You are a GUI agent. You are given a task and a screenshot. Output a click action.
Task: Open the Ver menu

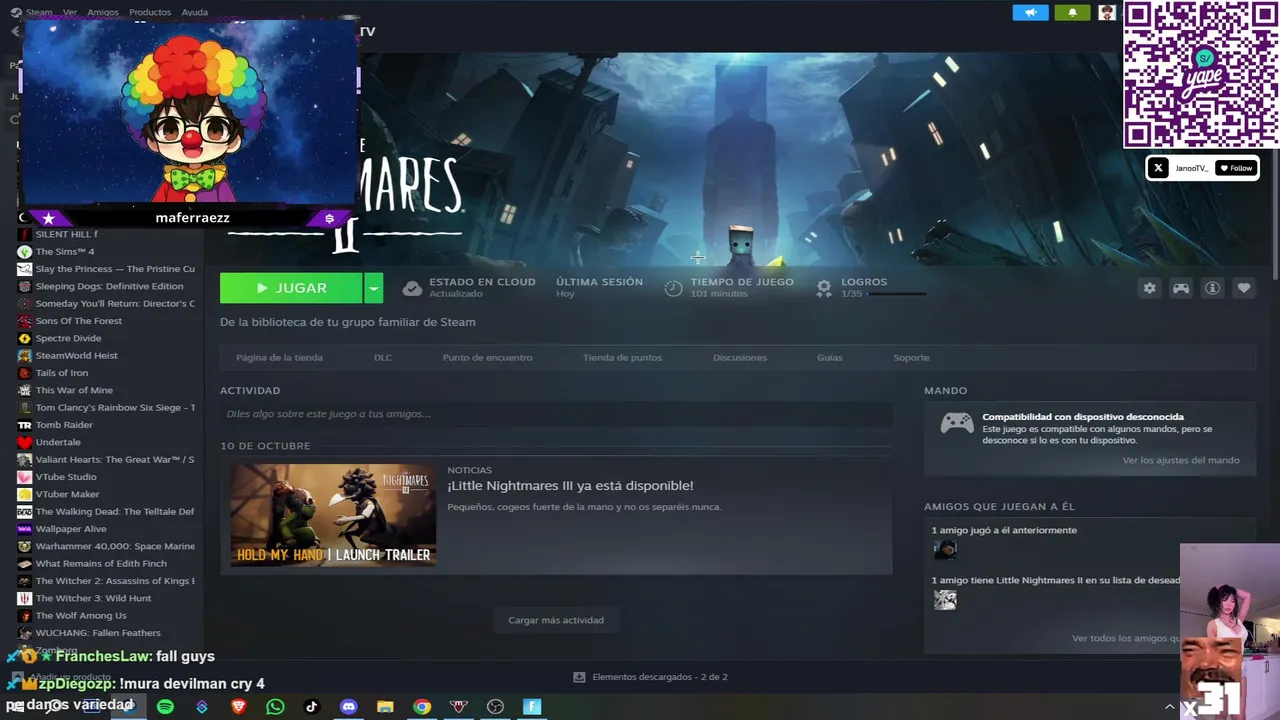[70, 13]
